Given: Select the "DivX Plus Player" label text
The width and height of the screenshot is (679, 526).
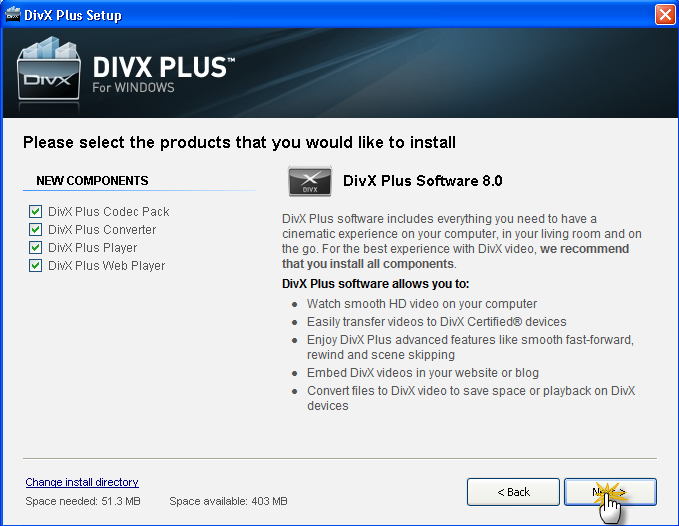Looking at the screenshot, I should (x=93, y=248).
